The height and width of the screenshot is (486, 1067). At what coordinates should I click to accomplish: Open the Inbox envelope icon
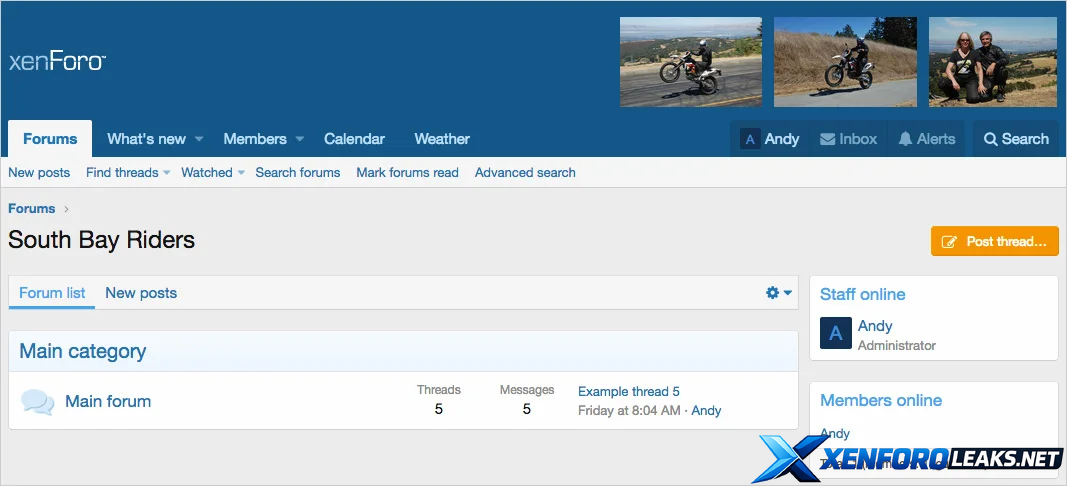click(x=828, y=139)
